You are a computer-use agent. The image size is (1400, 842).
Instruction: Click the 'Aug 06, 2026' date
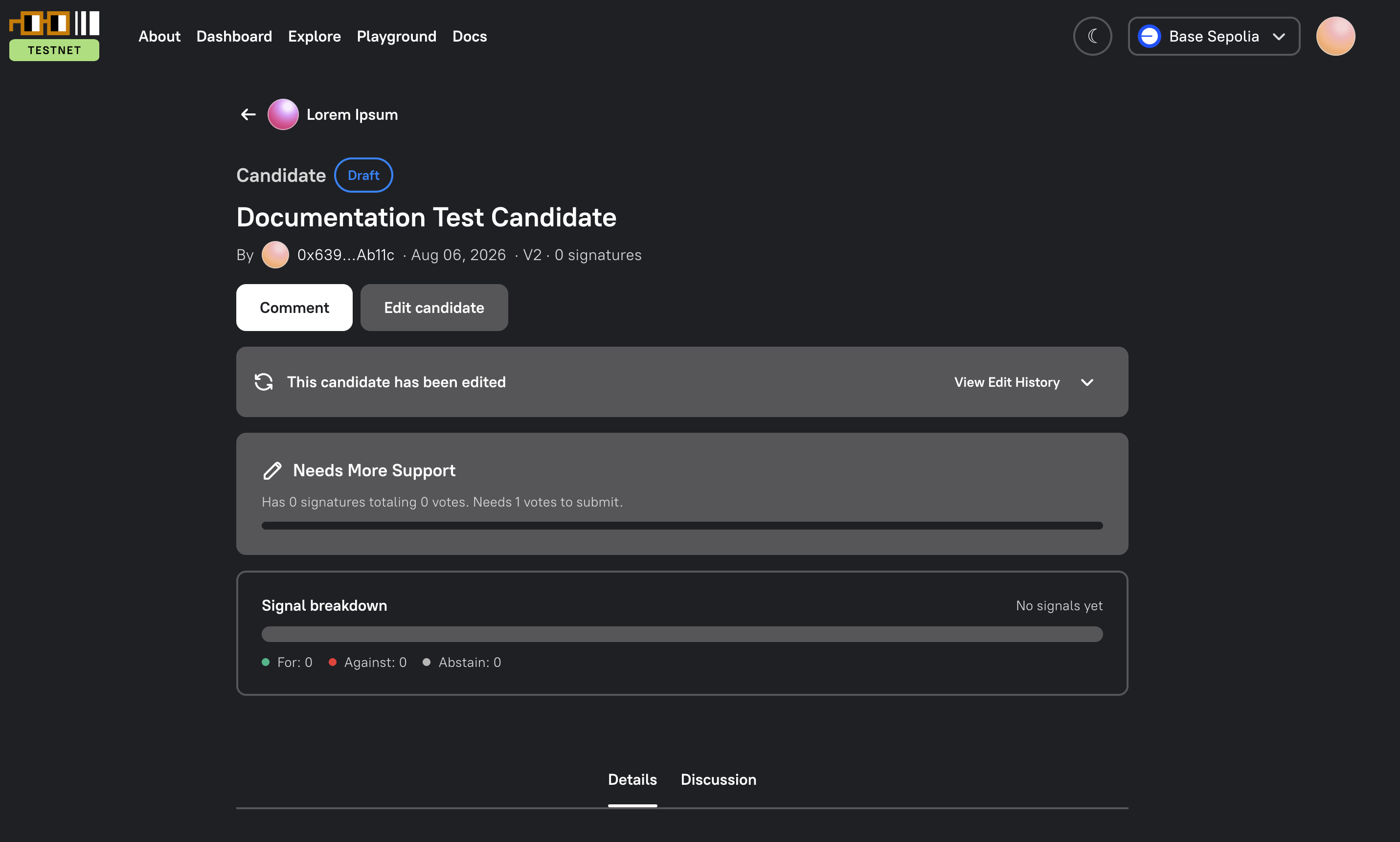click(x=458, y=255)
